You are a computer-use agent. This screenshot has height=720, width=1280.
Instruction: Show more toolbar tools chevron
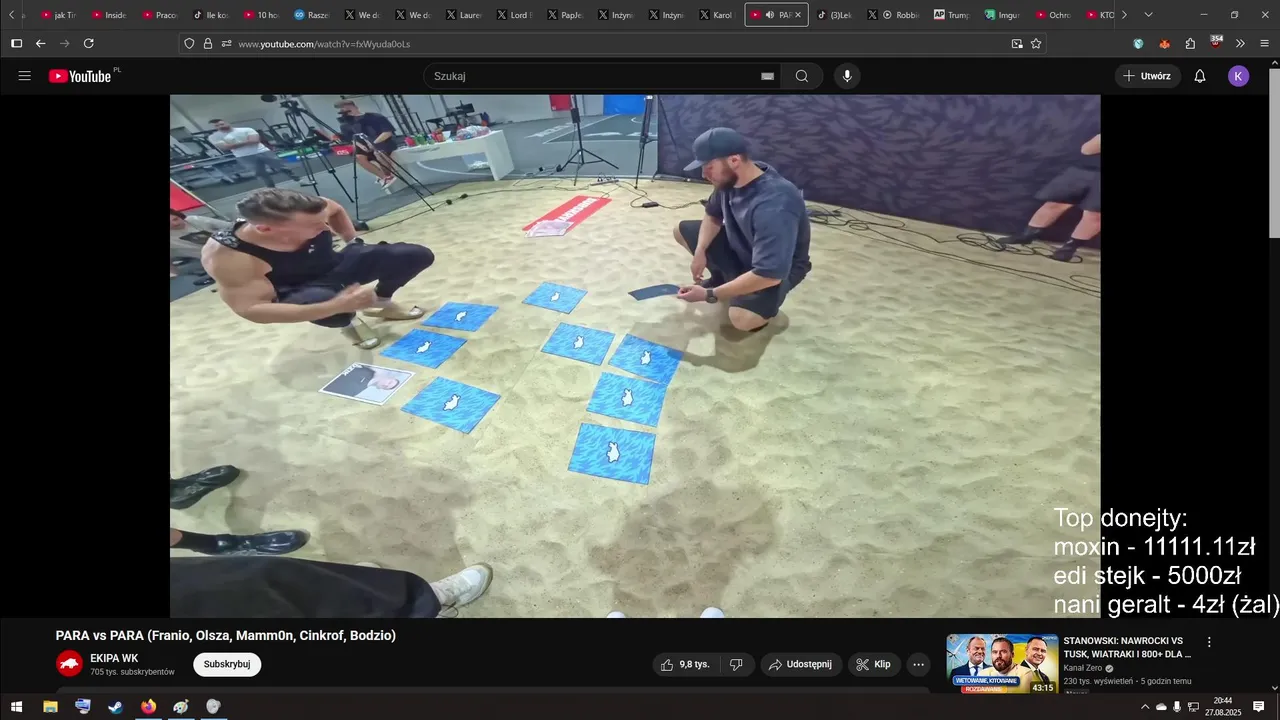click(1240, 43)
